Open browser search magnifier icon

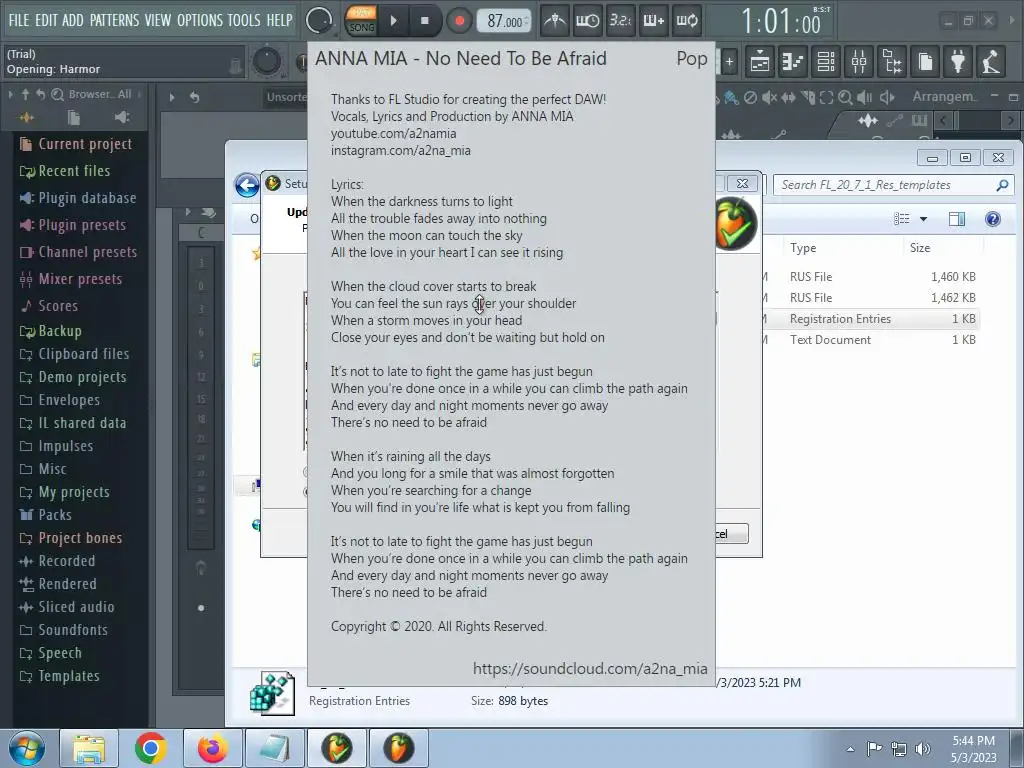tap(57, 95)
